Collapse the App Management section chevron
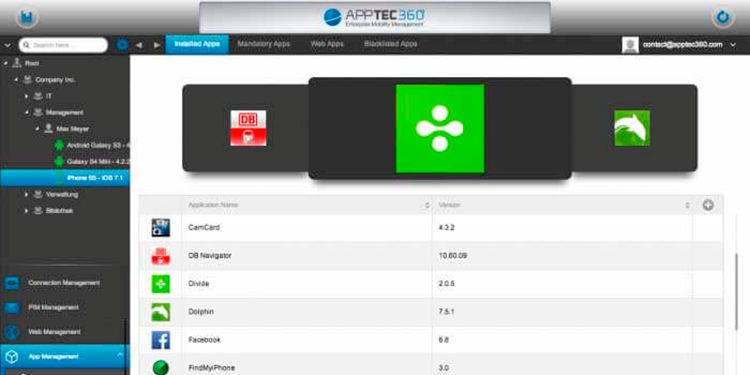The height and width of the screenshot is (375, 750). (x=120, y=355)
